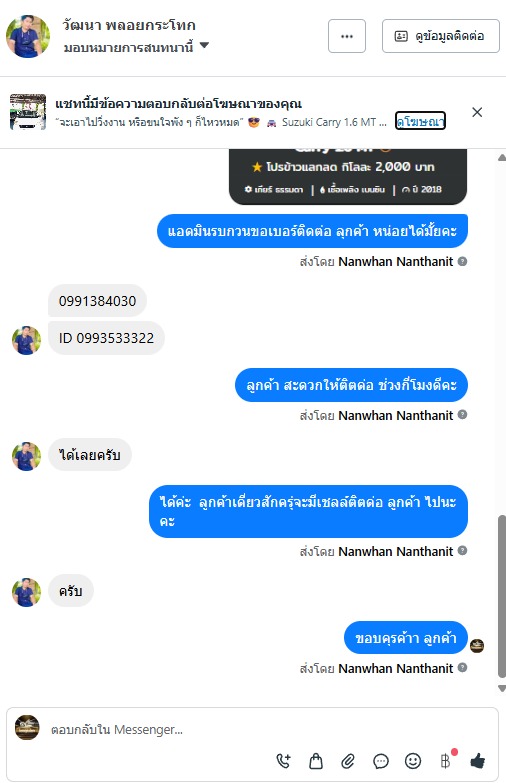Screen dimensions: 506x783
Task: Open saved replies speech bubble icon
Action: coord(381,761)
